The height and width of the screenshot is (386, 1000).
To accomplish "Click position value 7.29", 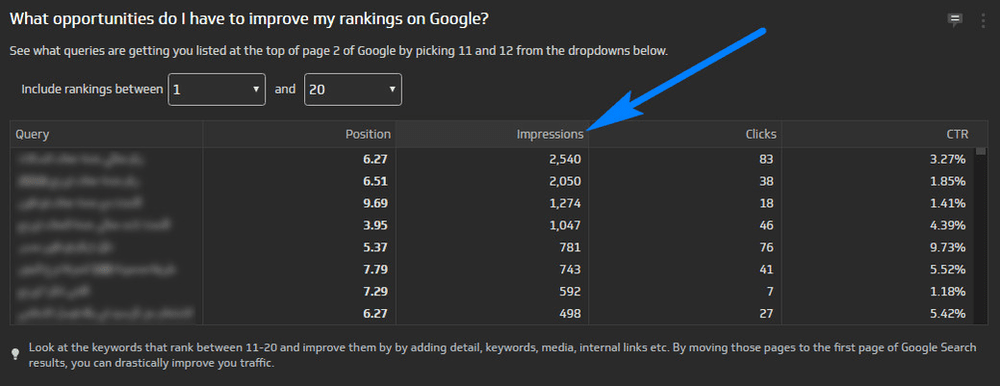I will [x=375, y=292].
